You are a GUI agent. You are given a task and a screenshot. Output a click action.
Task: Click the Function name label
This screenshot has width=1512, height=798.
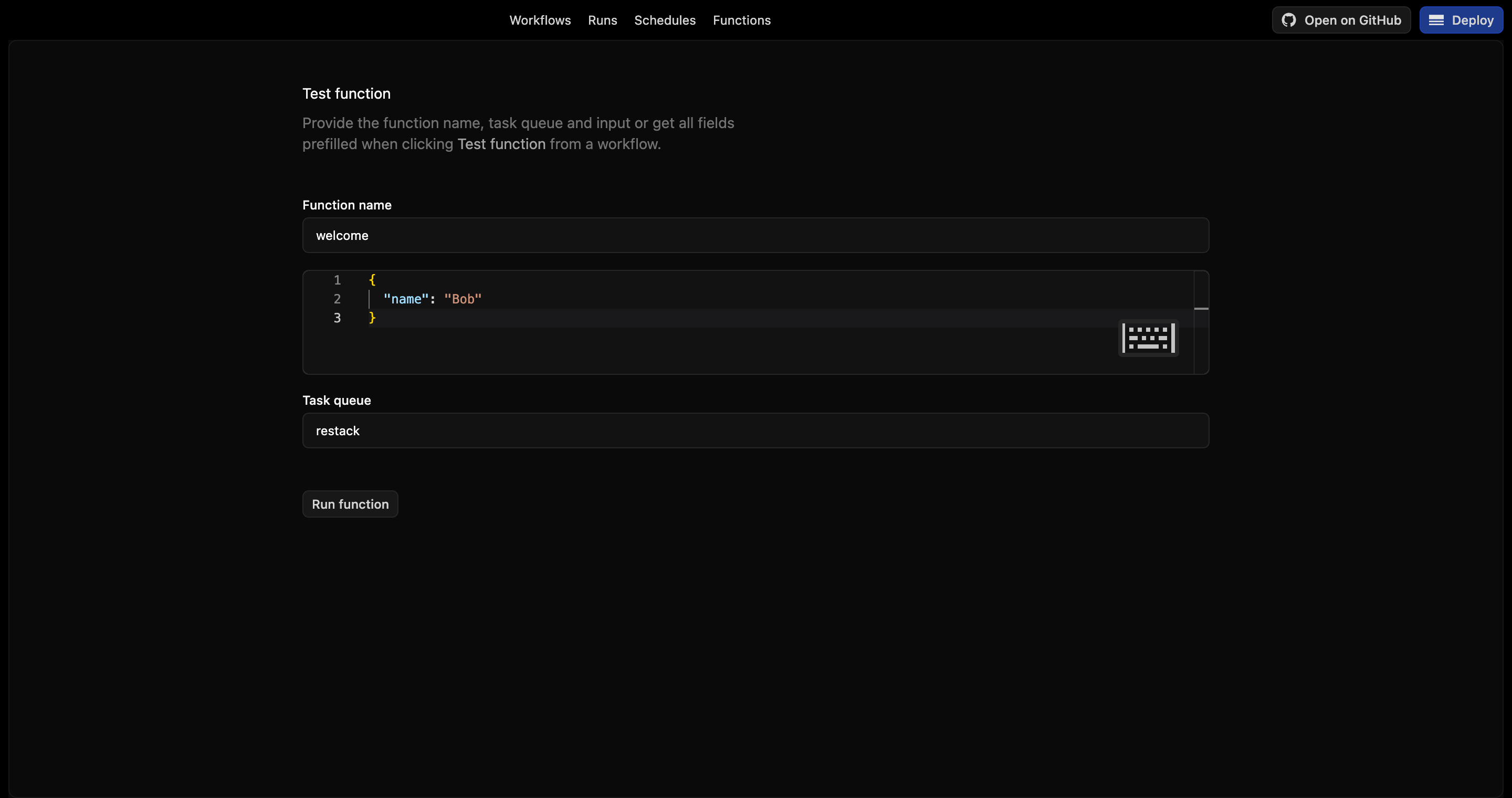click(x=346, y=205)
